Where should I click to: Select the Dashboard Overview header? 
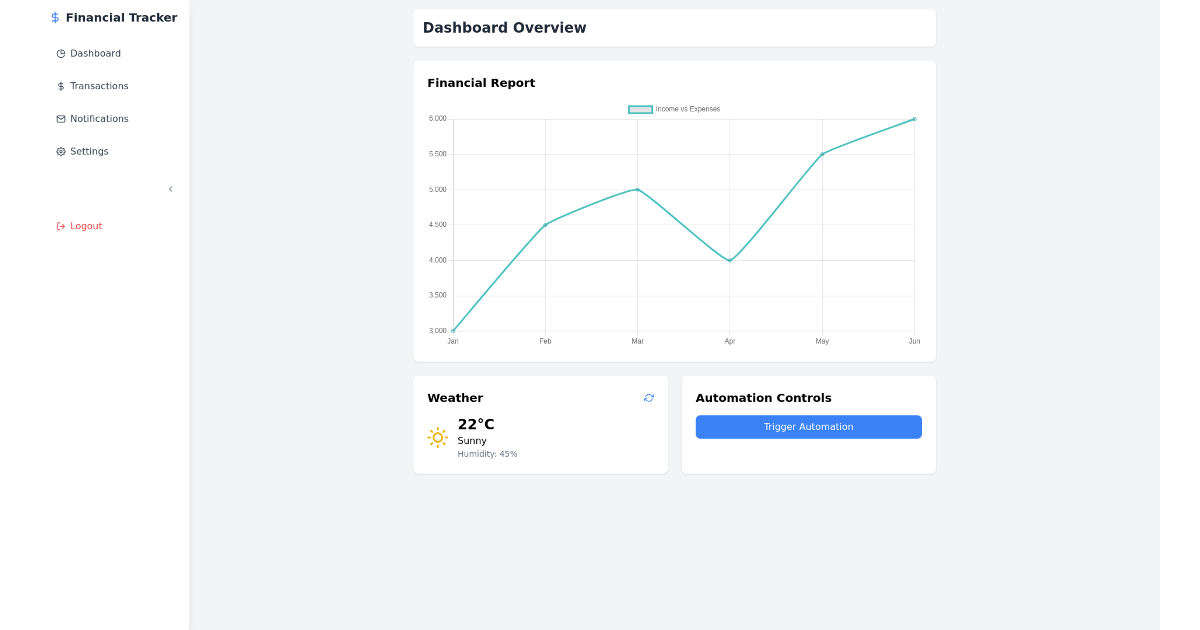point(504,27)
